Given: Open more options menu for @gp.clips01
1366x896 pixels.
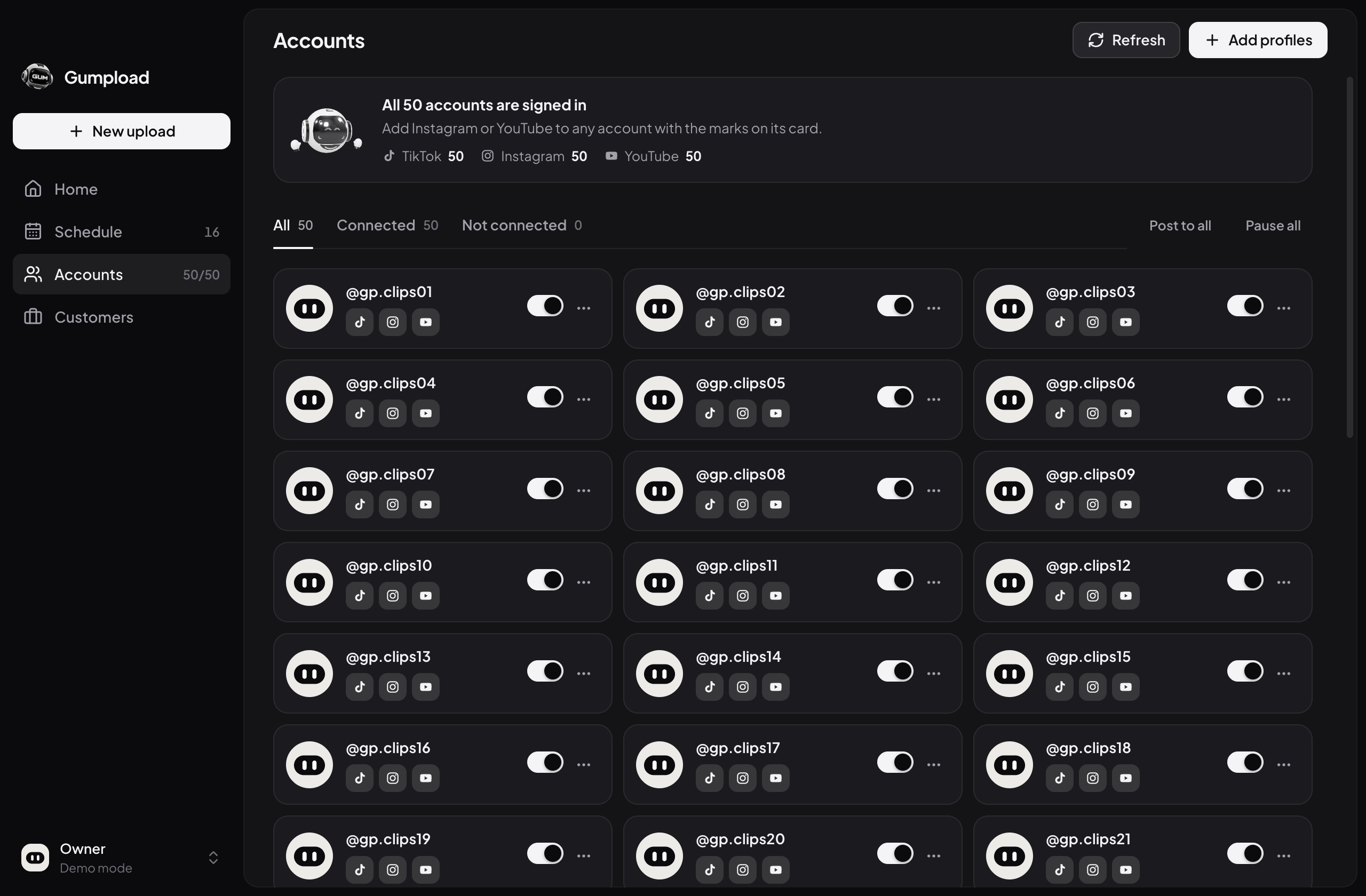Looking at the screenshot, I should 584,308.
